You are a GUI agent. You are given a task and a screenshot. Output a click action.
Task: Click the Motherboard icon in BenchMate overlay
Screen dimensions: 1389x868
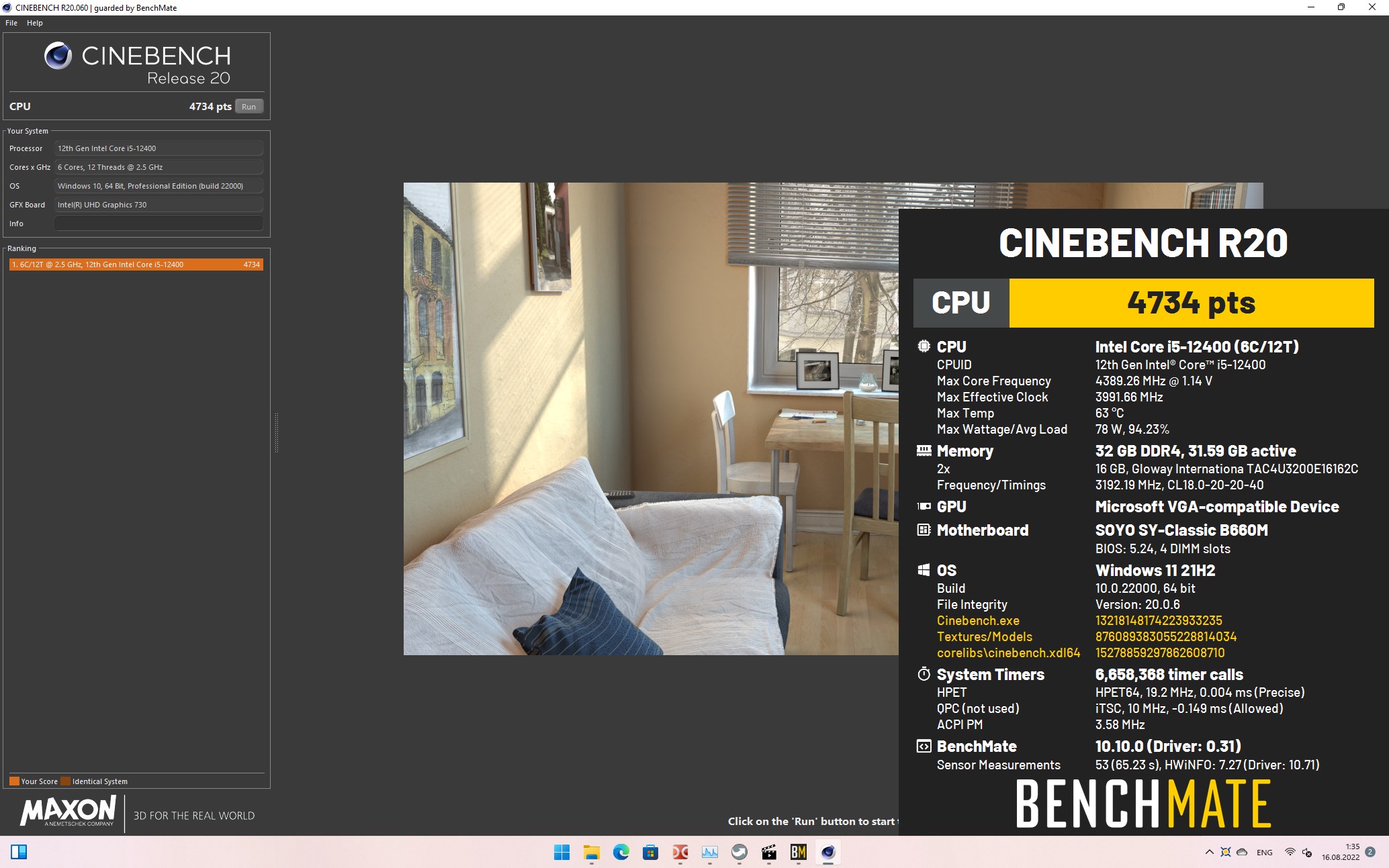tap(924, 530)
